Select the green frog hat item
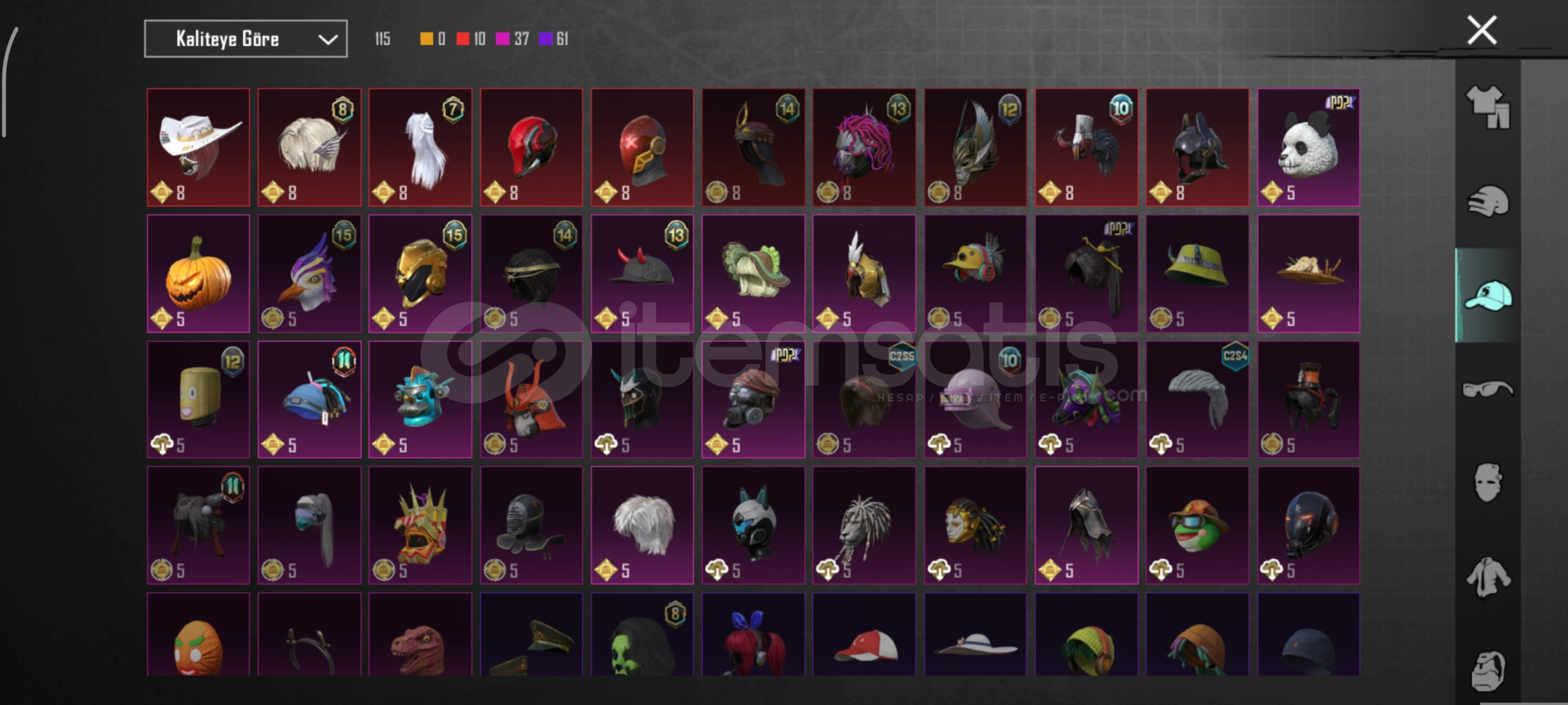The height and width of the screenshot is (705, 1568). pos(1198,525)
